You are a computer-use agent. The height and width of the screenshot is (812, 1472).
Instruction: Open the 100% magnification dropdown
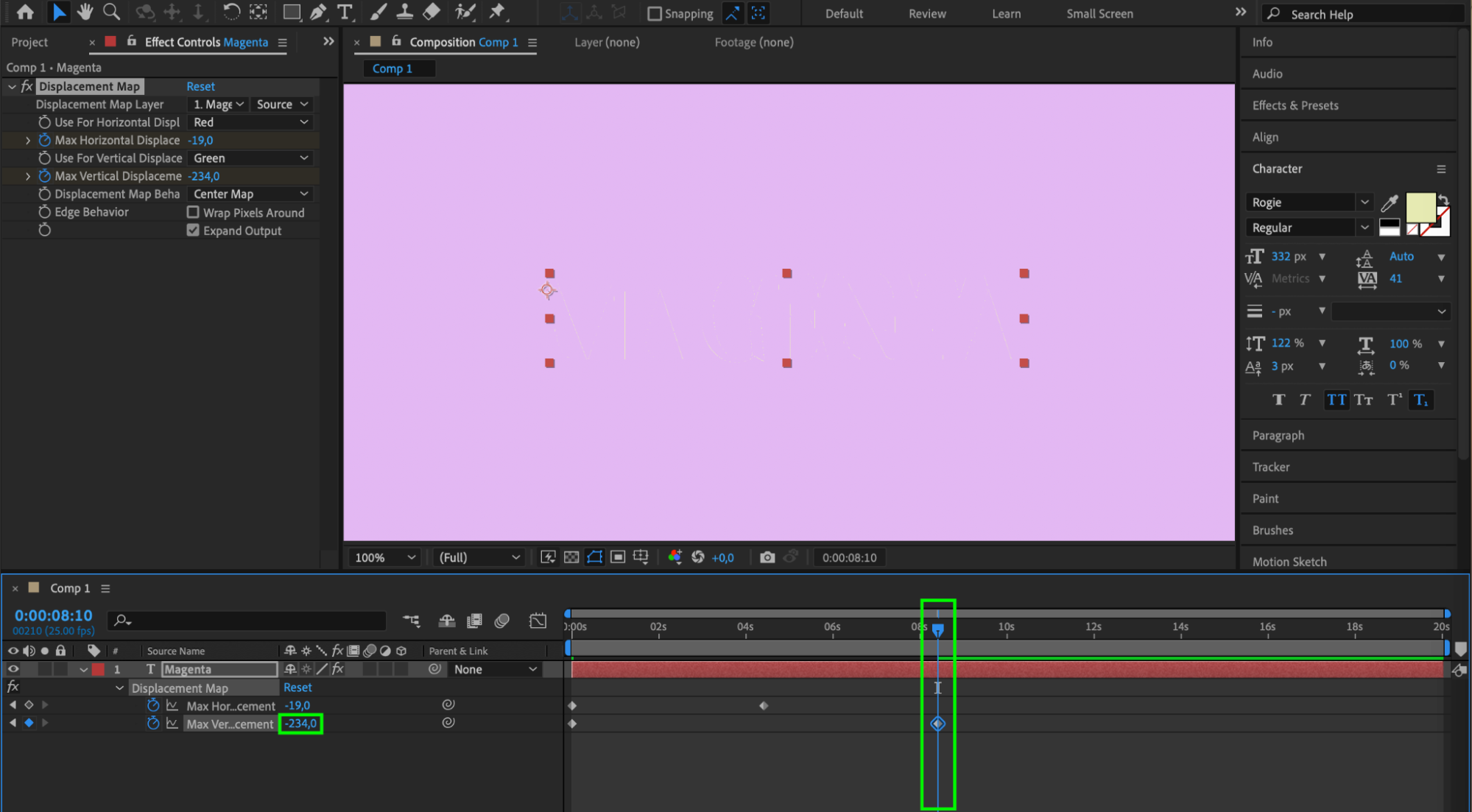coord(384,557)
